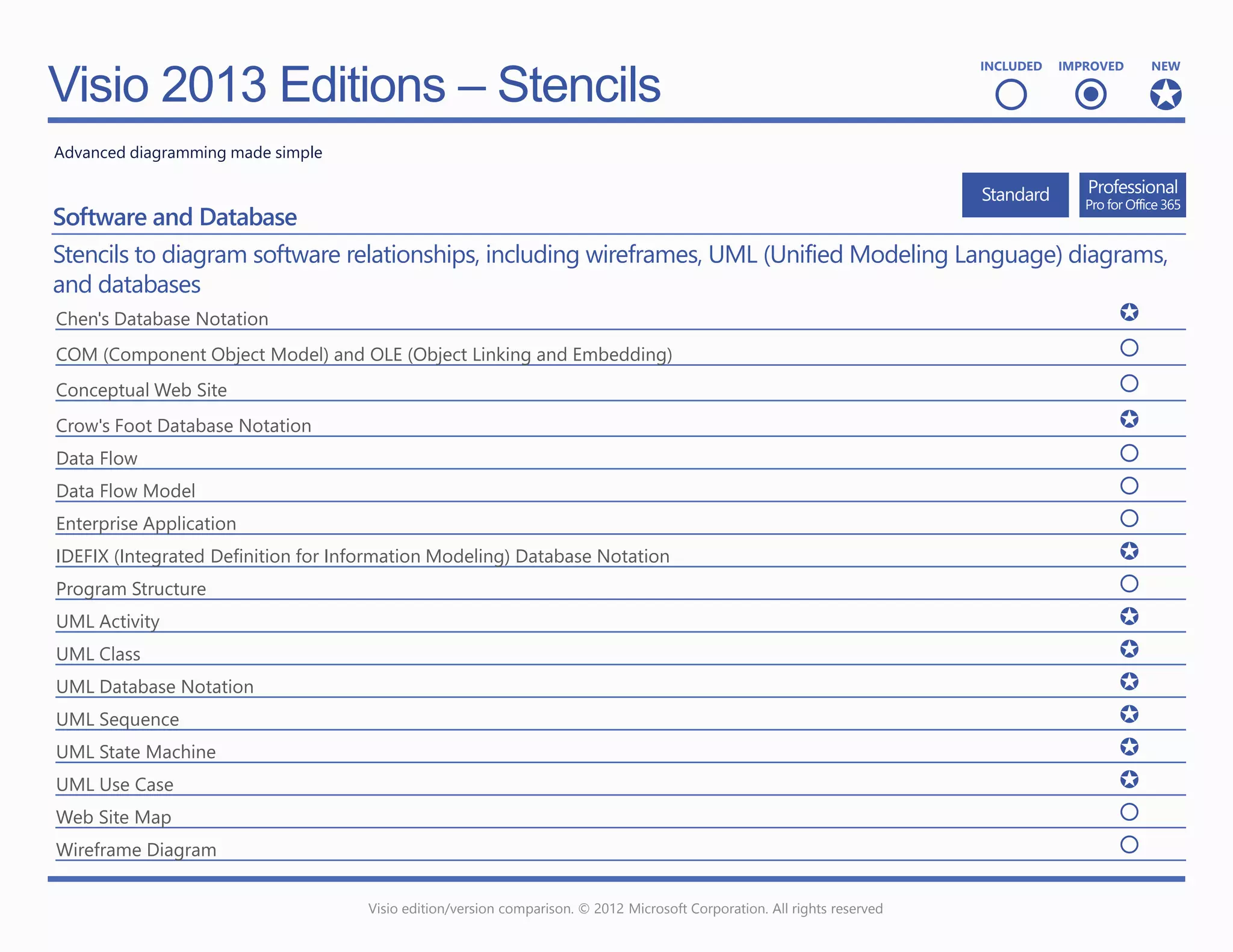Click the NEW legend label

(x=1166, y=66)
